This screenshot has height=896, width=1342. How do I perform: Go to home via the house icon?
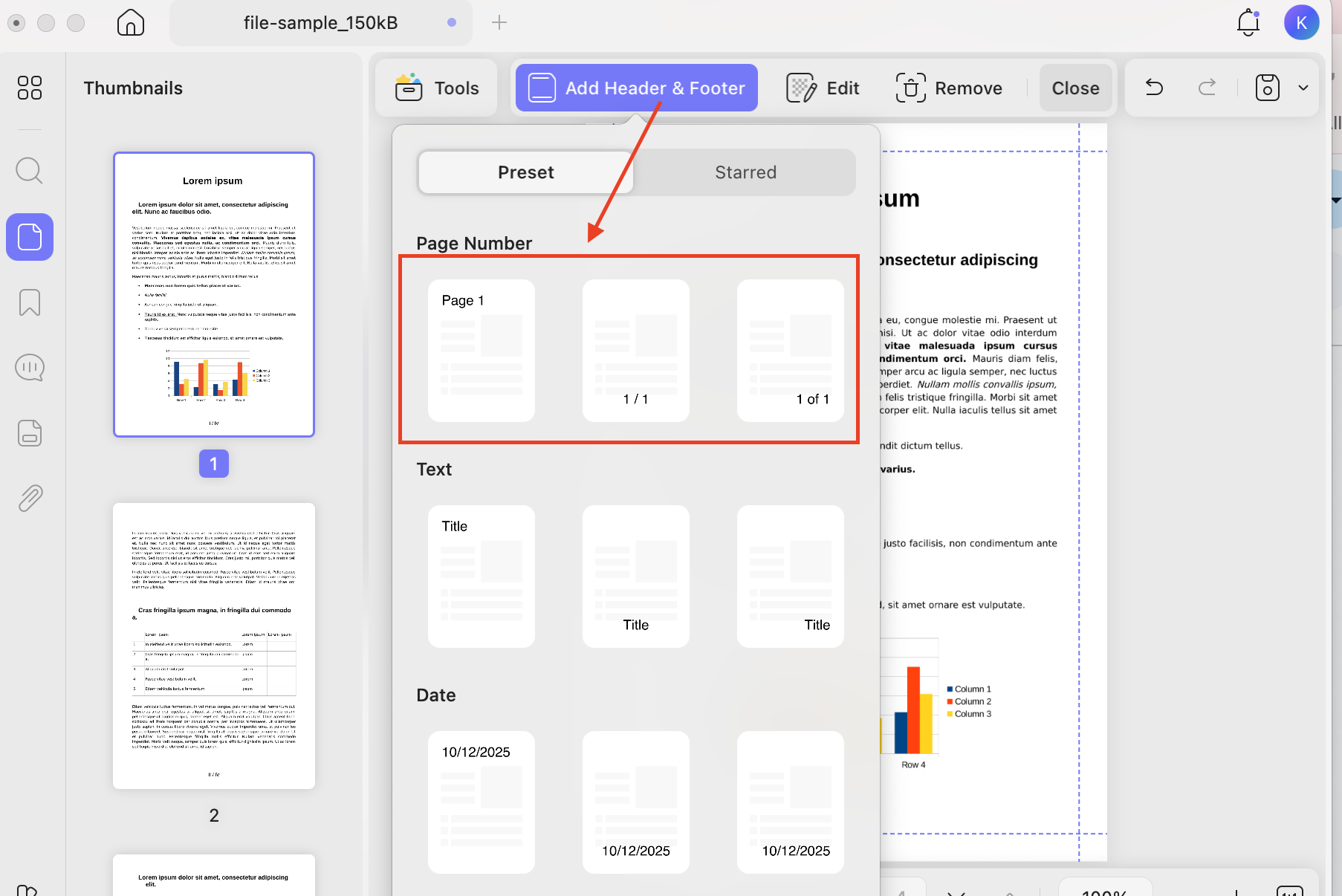[x=130, y=22]
